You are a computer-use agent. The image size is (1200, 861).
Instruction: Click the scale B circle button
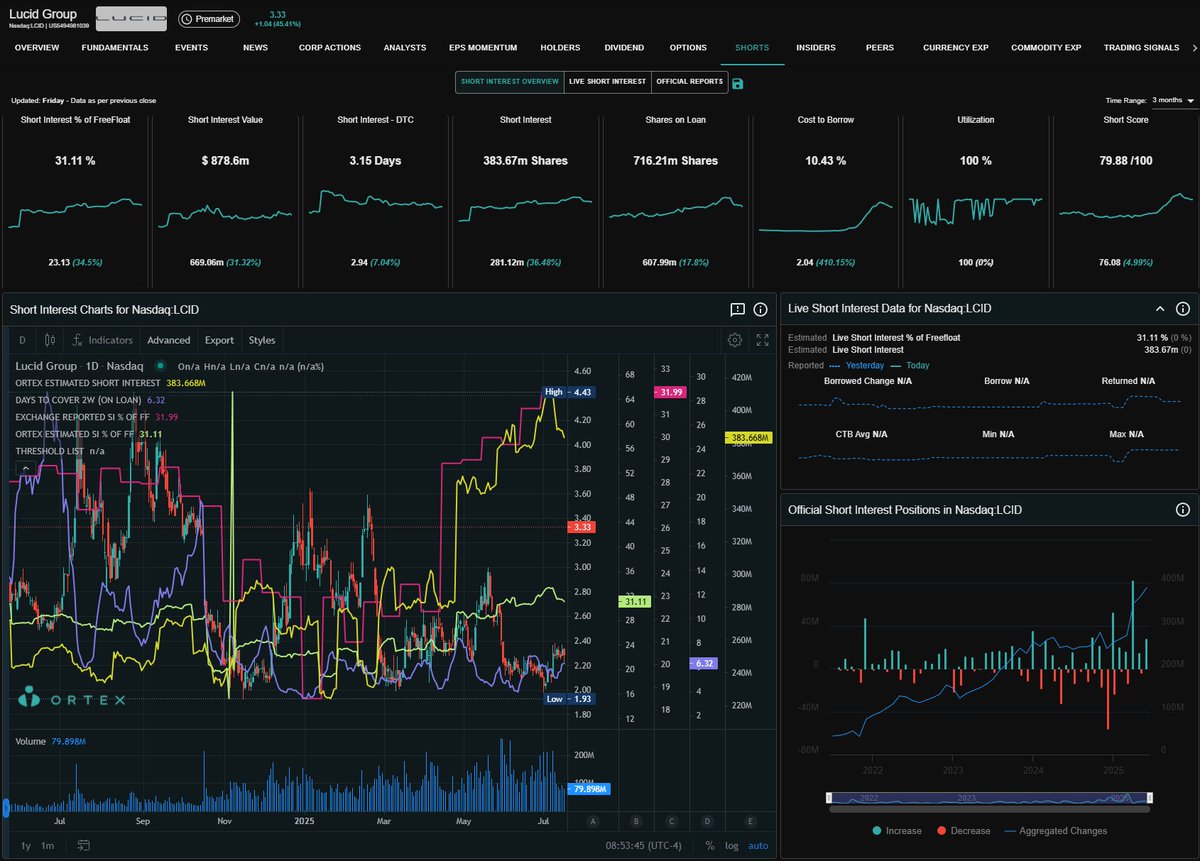point(635,821)
